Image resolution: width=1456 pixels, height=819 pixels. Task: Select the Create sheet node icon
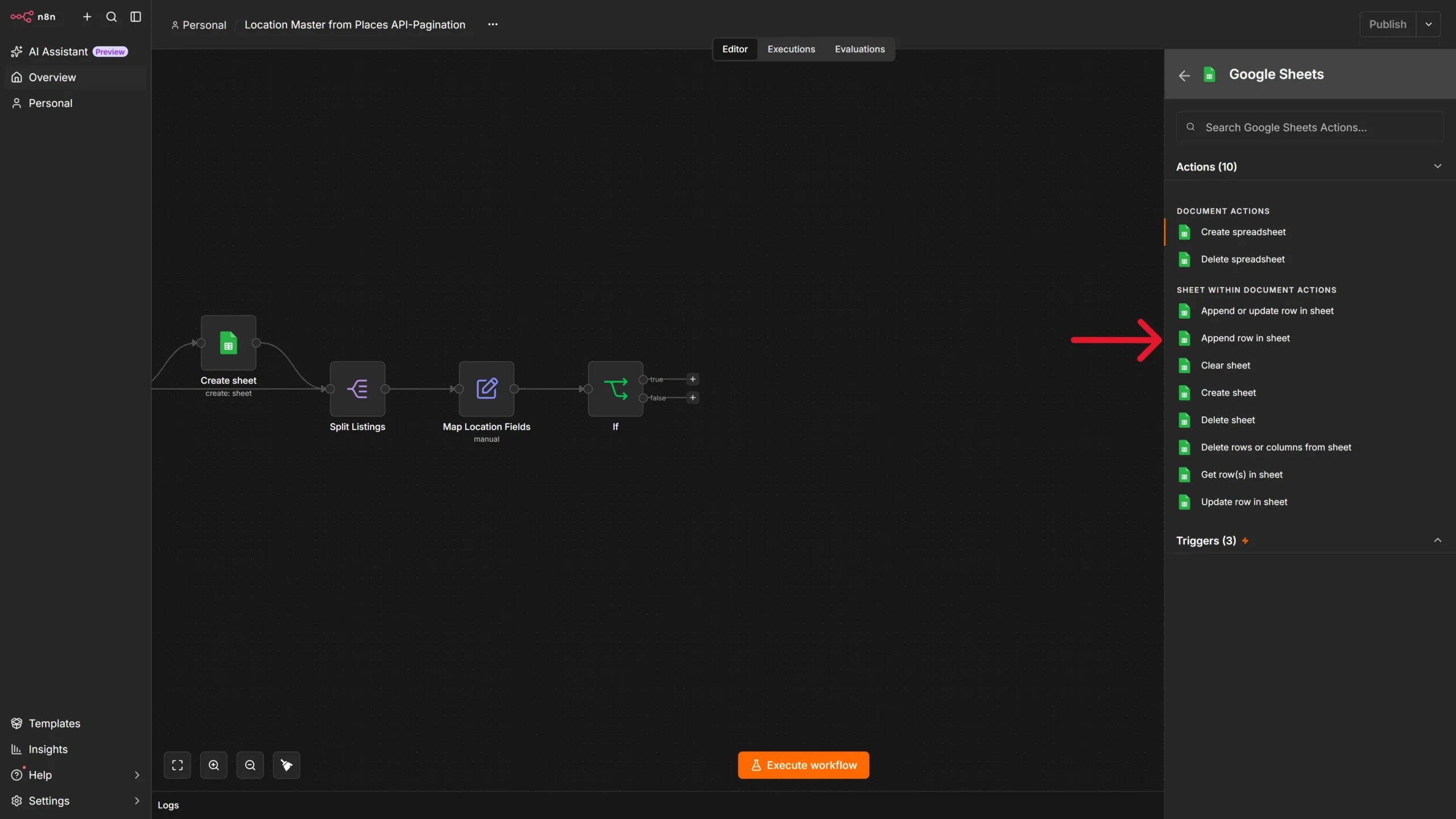(x=229, y=342)
